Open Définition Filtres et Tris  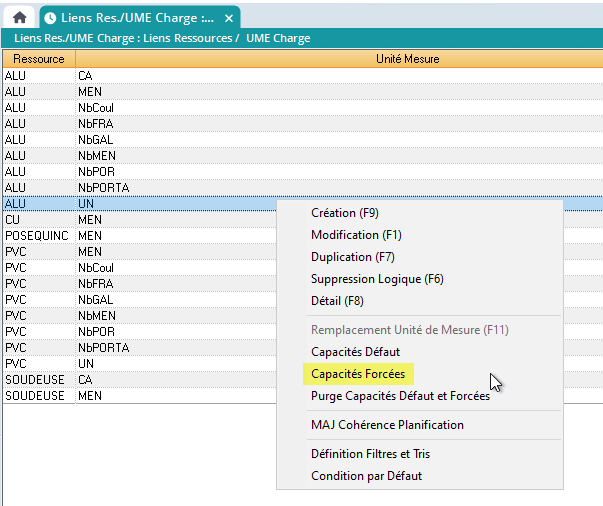click(370, 454)
